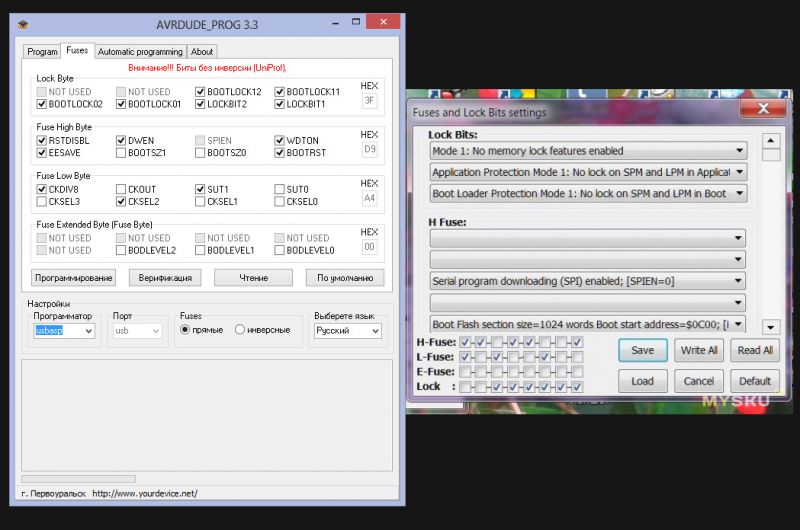The image size is (800, 530).
Task: Toggle the EESAVE fuse checkbox
Action: (x=42, y=153)
